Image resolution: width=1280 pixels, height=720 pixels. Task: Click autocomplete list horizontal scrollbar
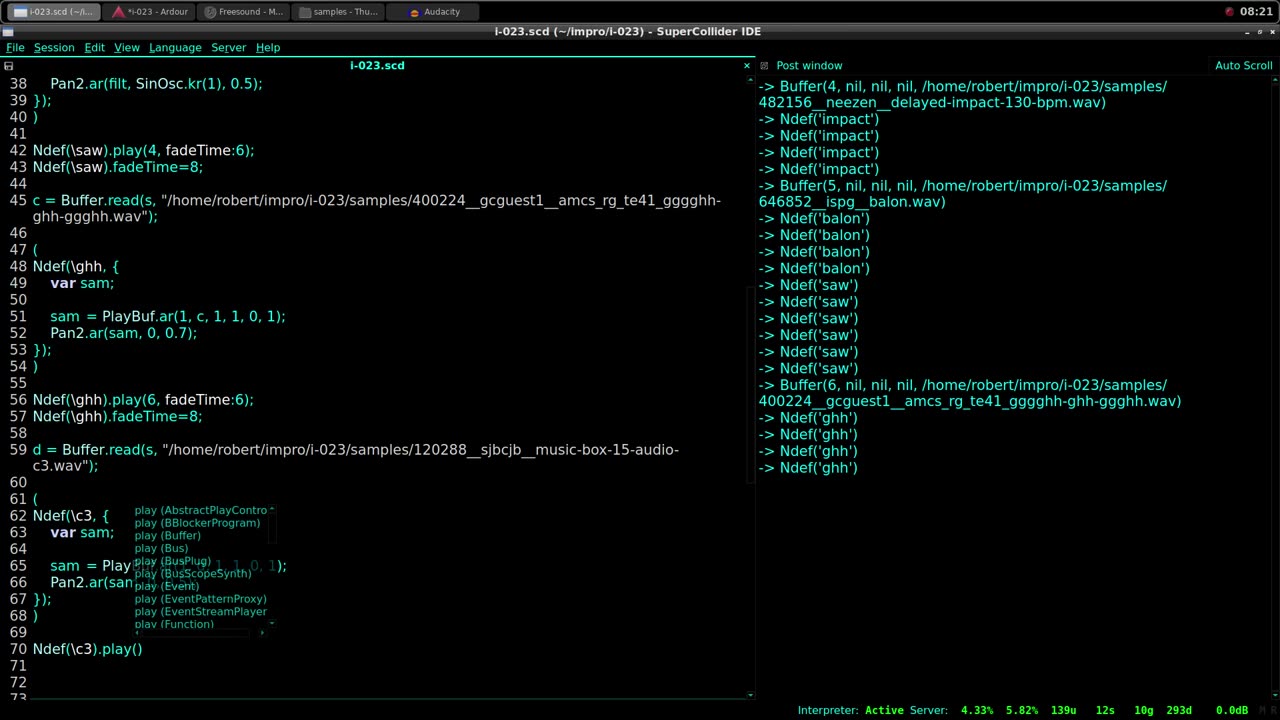(x=200, y=633)
